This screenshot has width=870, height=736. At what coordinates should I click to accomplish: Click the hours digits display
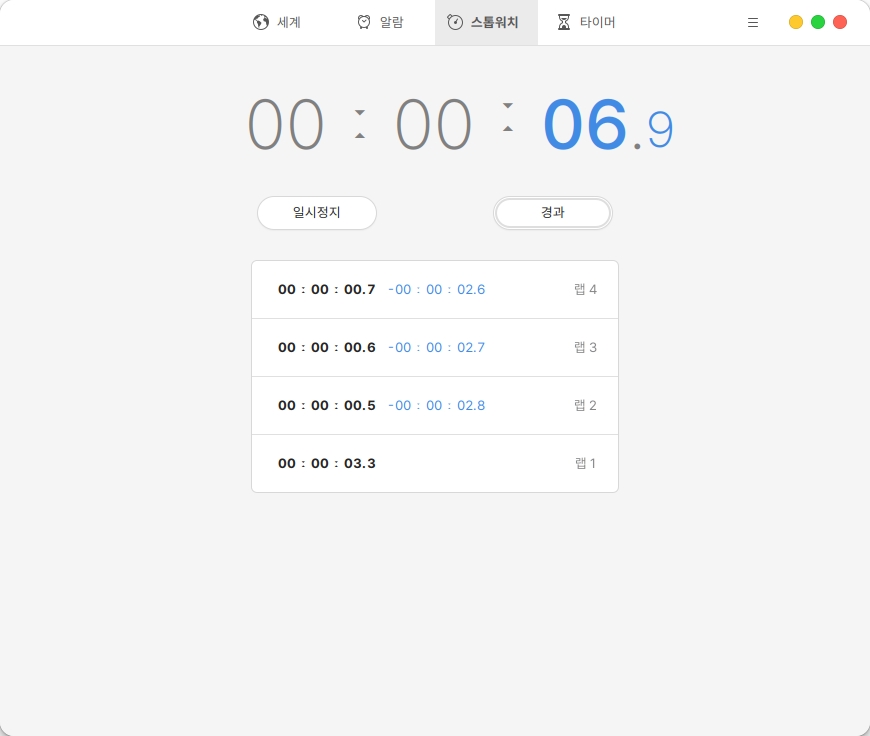[286, 127]
